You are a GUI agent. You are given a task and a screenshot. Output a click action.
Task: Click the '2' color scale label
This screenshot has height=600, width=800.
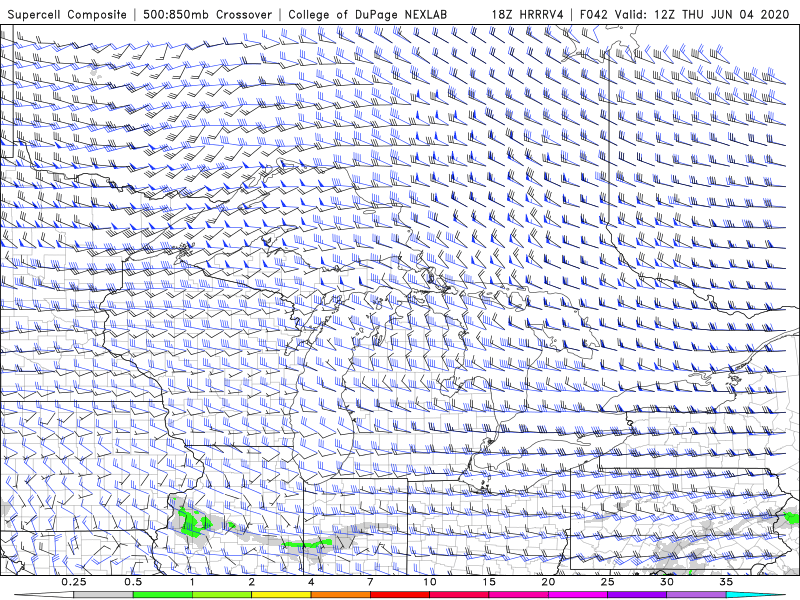point(252,582)
